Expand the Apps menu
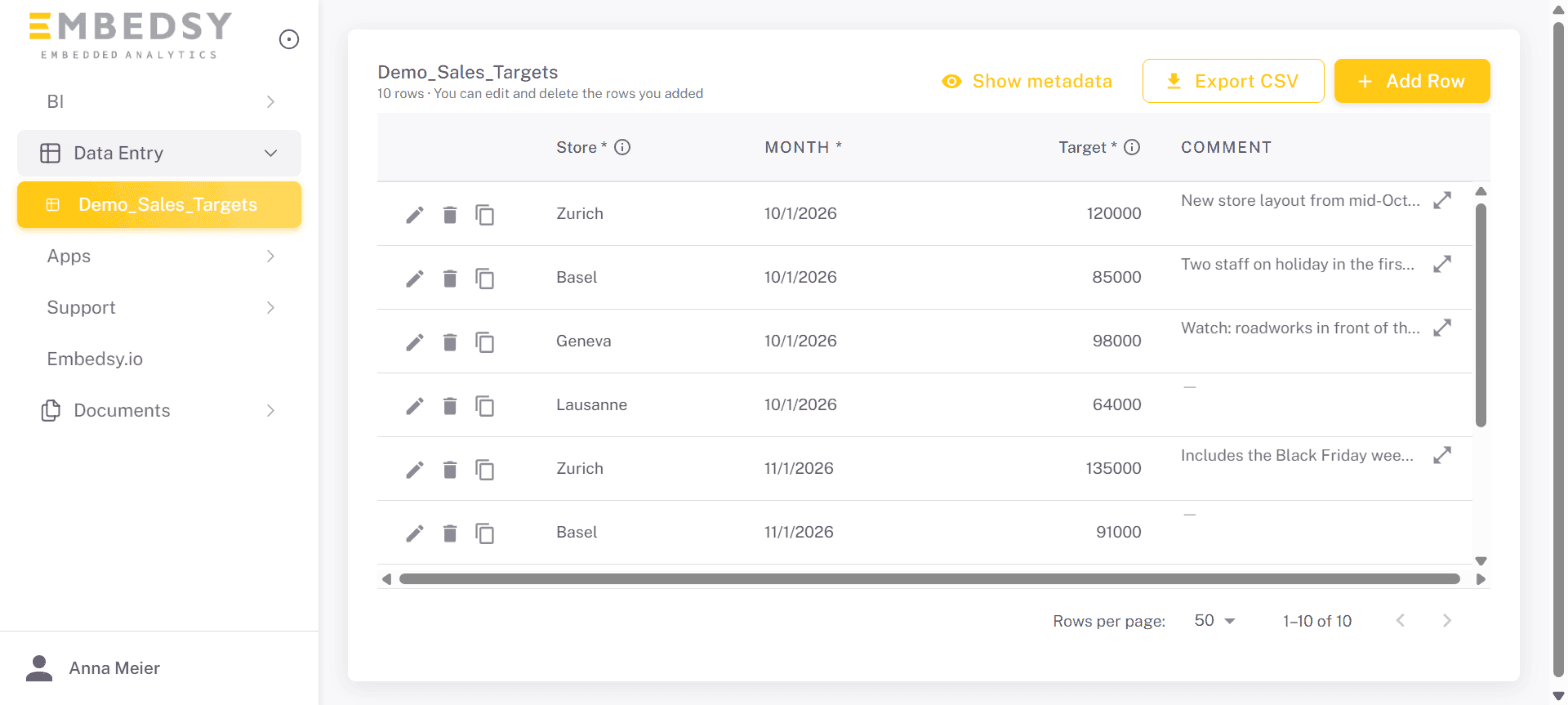1568x705 pixels. coord(159,256)
